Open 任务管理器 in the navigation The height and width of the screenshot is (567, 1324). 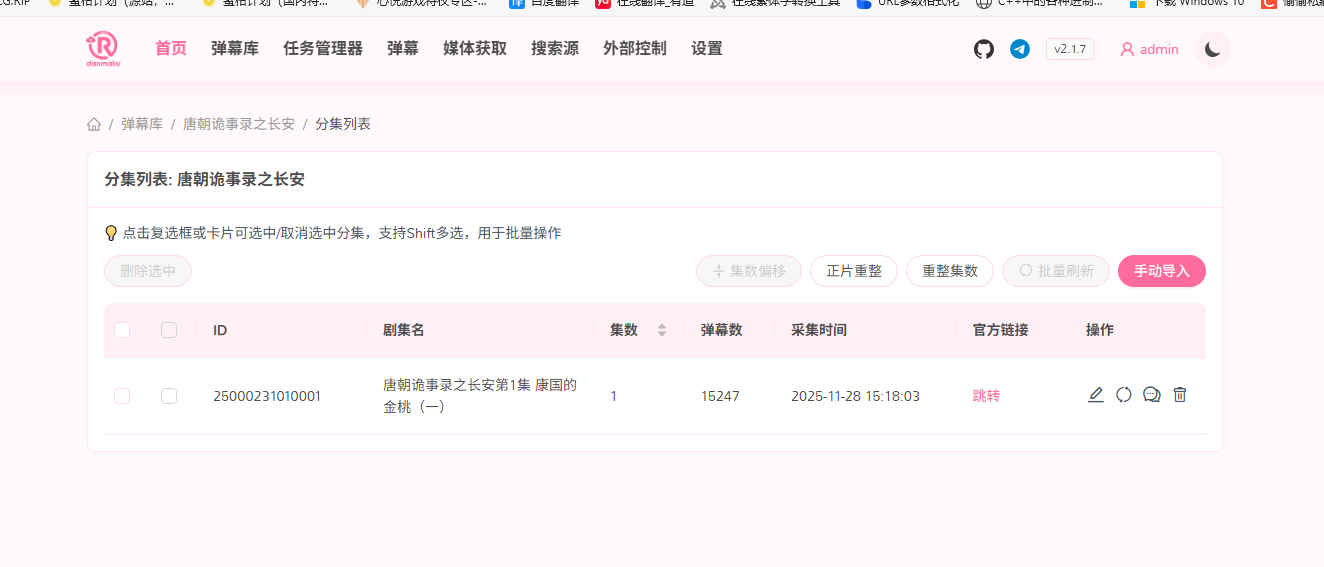tap(323, 48)
